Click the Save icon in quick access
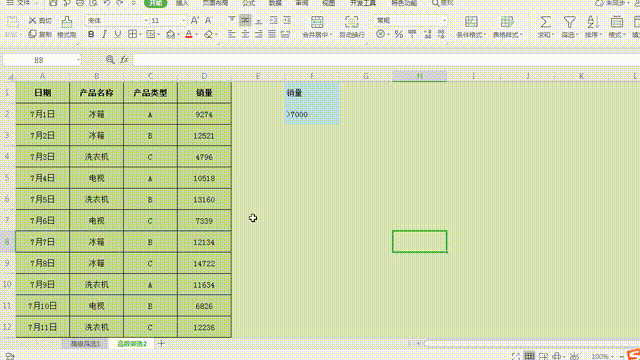The width and height of the screenshot is (640, 360). point(53,3)
